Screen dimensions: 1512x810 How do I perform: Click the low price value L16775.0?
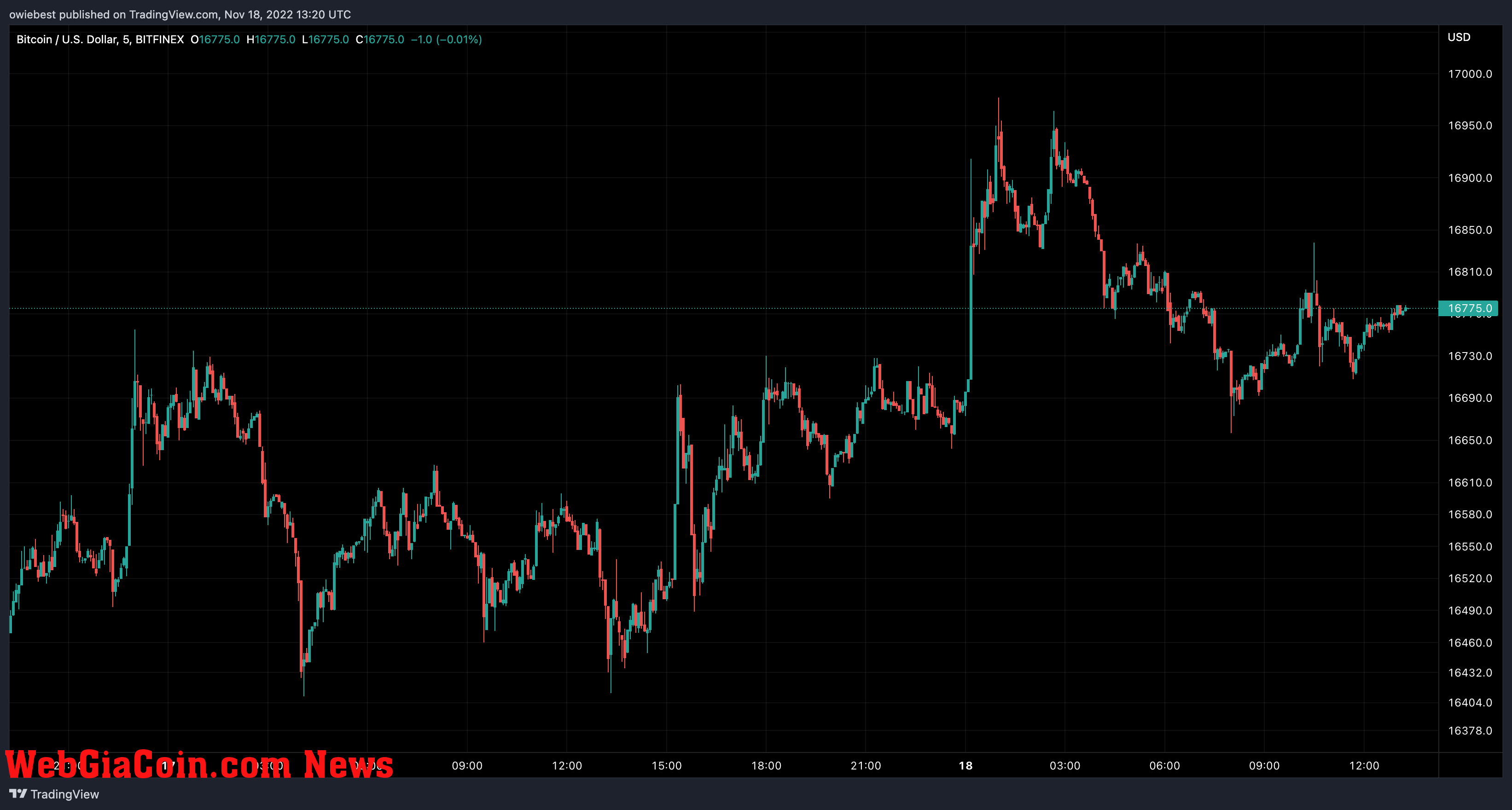coord(325,39)
